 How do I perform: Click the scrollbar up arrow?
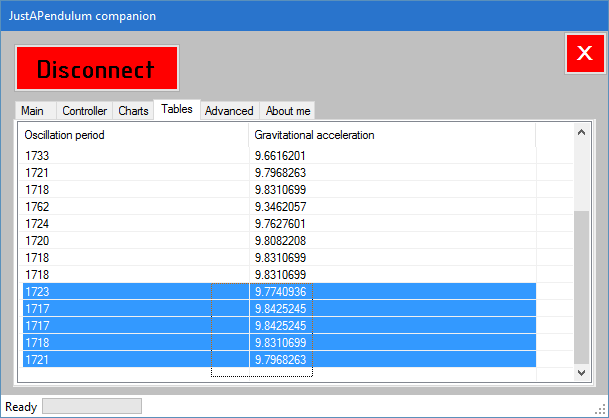[581, 132]
